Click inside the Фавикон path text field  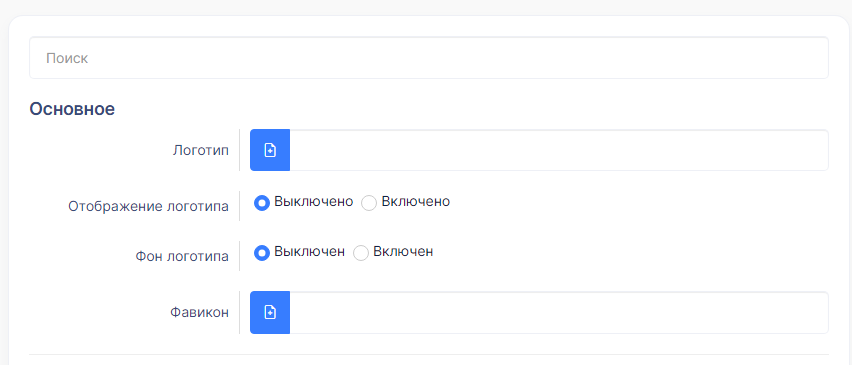pyautogui.click(x=559, y=312)
